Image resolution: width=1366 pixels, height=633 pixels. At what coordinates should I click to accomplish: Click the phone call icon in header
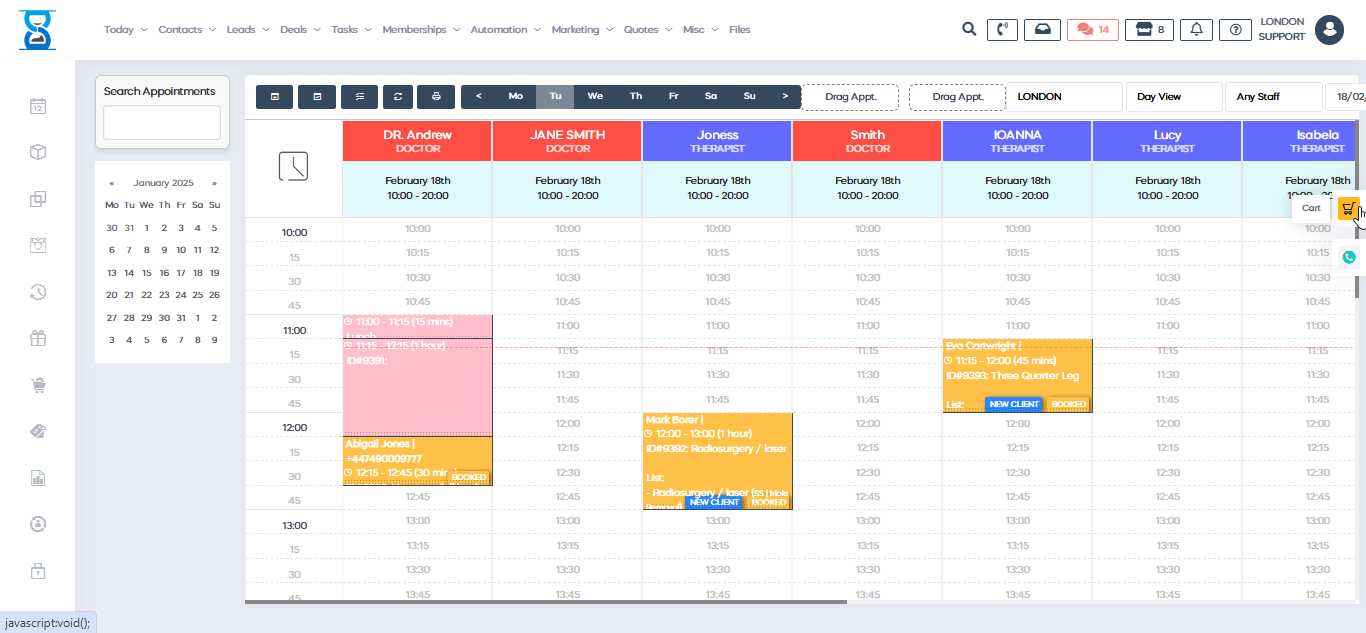point(1002,30)
